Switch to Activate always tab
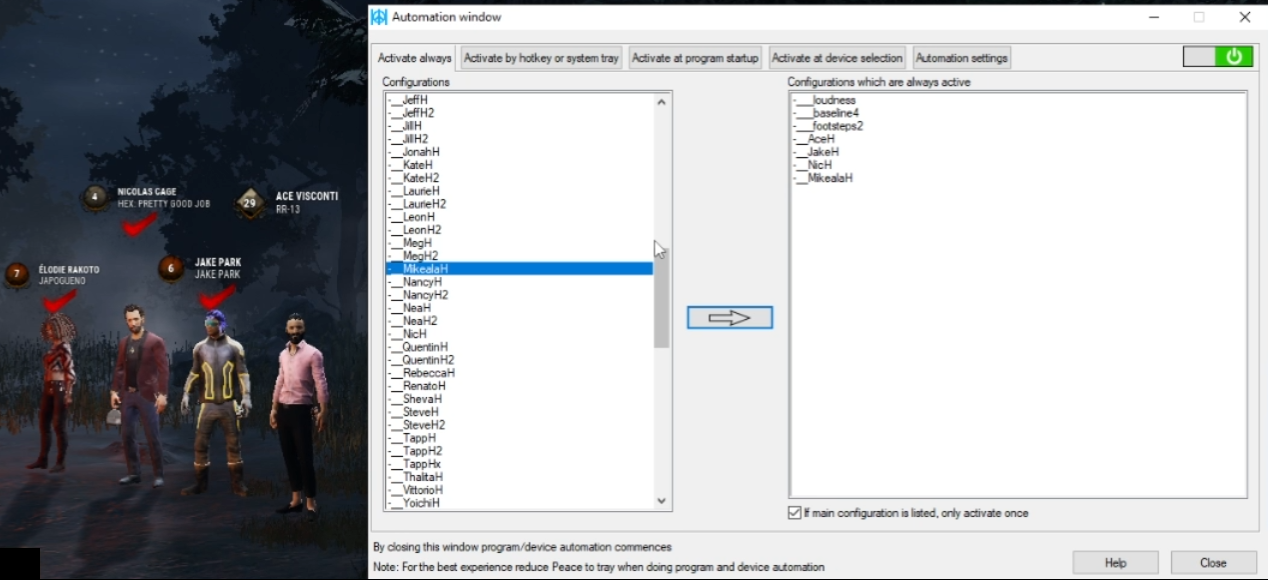This screenshot has height=580, width=1268. [415, 58]
